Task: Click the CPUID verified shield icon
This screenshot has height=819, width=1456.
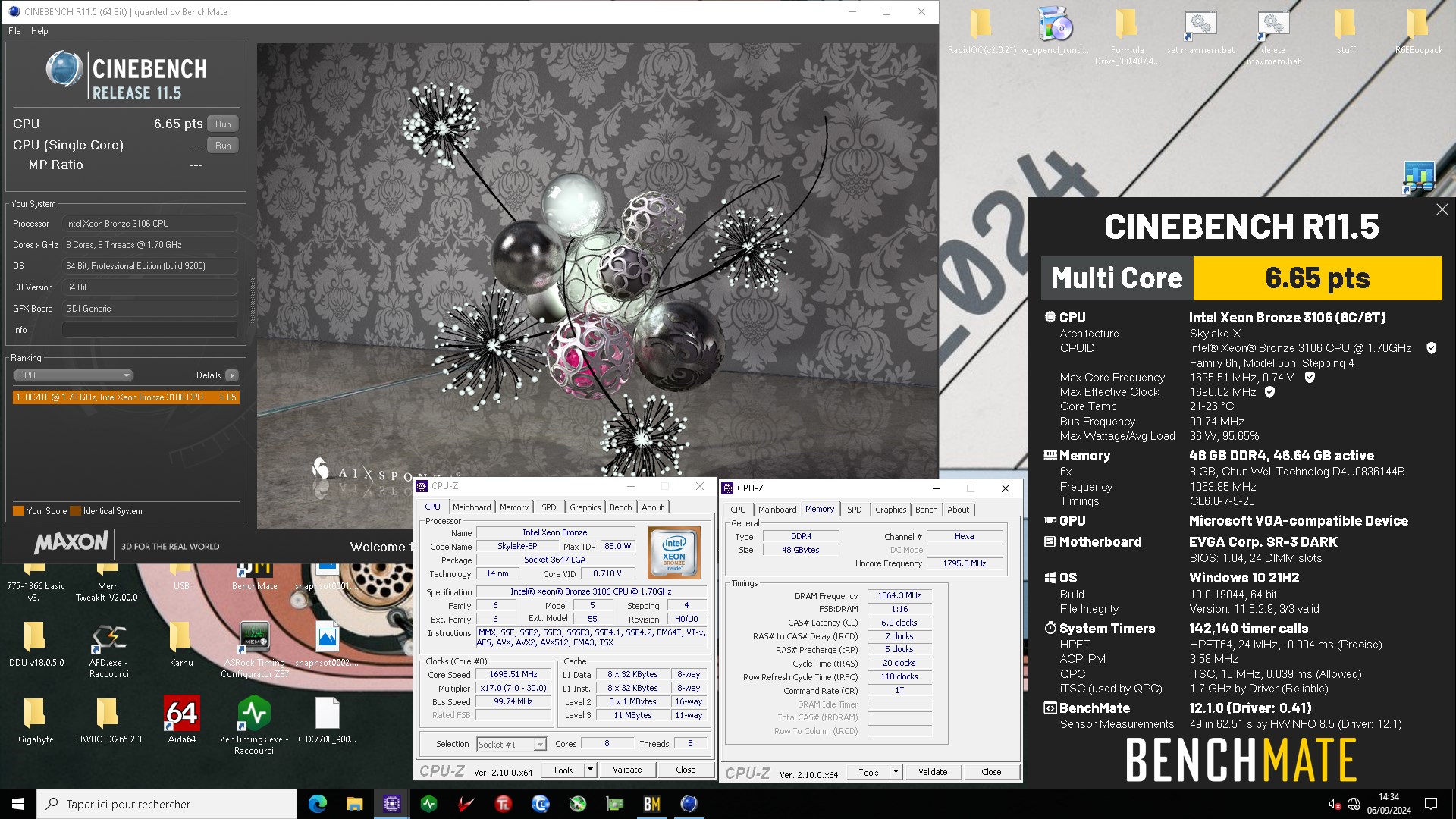Action: (x=1432, y=348)
